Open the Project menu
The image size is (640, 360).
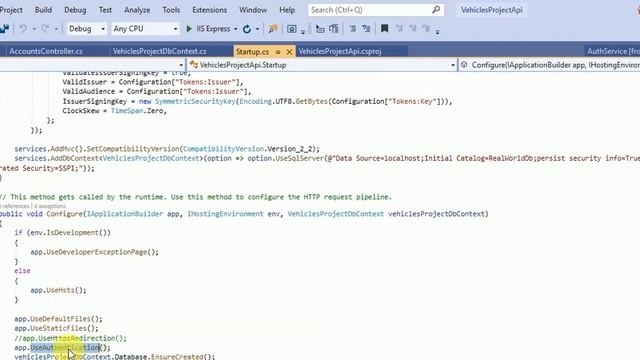pos(11,10)
